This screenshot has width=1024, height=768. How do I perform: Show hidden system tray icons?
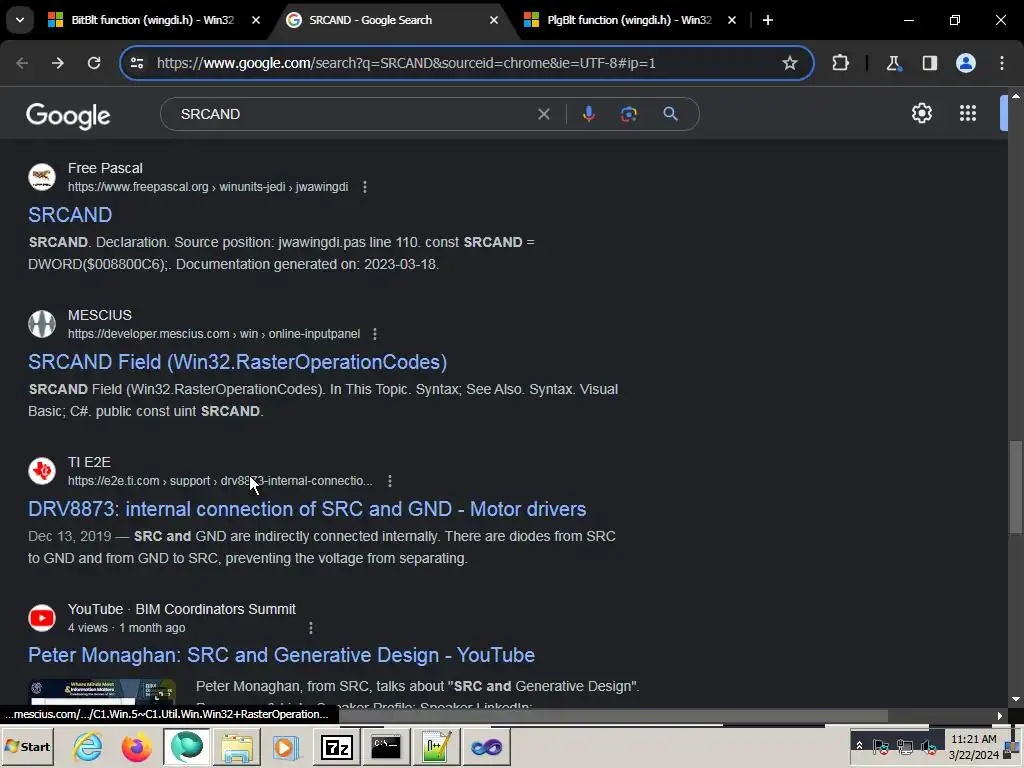point(859,746)
